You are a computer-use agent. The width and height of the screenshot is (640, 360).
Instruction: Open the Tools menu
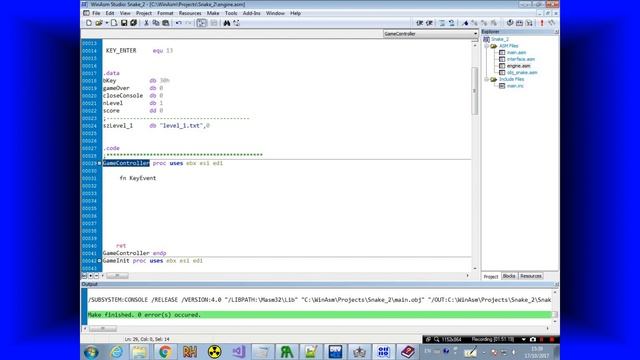coord(231,13)
